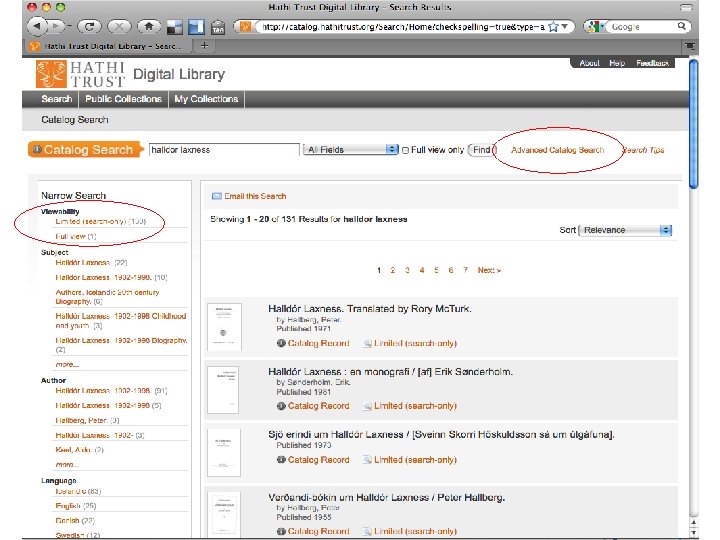Open the All Fields search type dropdown
This screenshot has width=720, height=540.
coord(350,150)
